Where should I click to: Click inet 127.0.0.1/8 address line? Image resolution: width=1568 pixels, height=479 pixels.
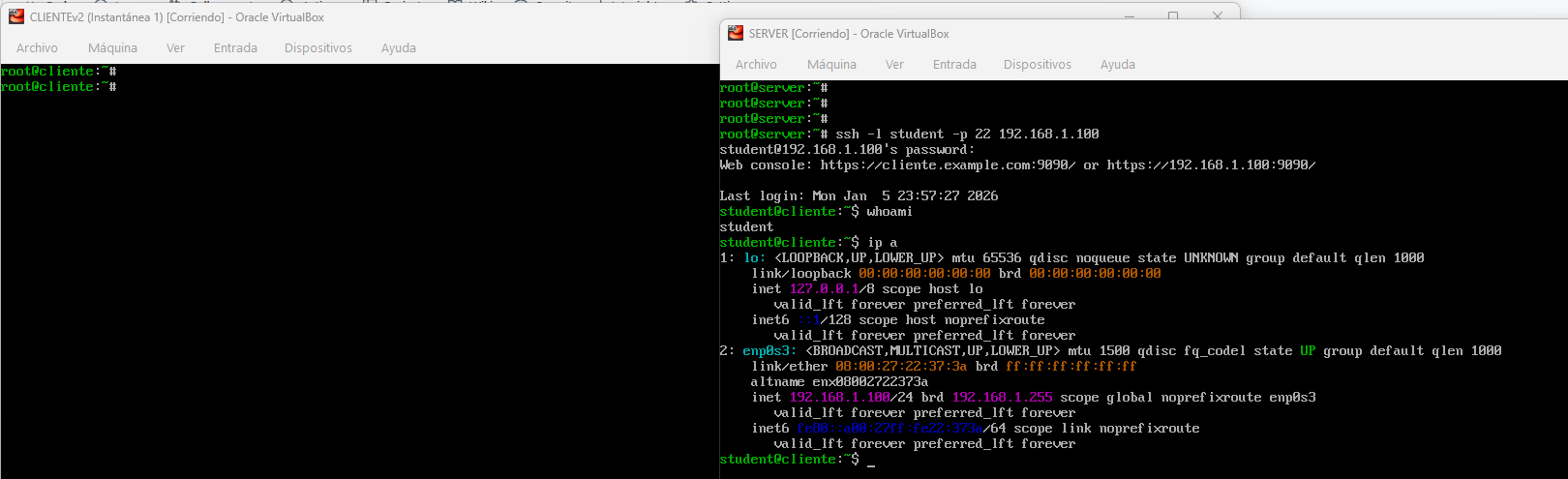(x=867, y=288)
